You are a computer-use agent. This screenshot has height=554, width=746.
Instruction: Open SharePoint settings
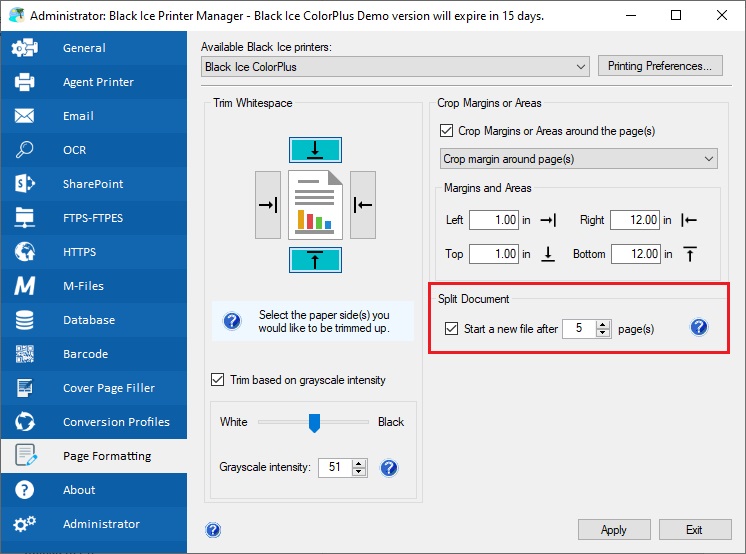94,184
